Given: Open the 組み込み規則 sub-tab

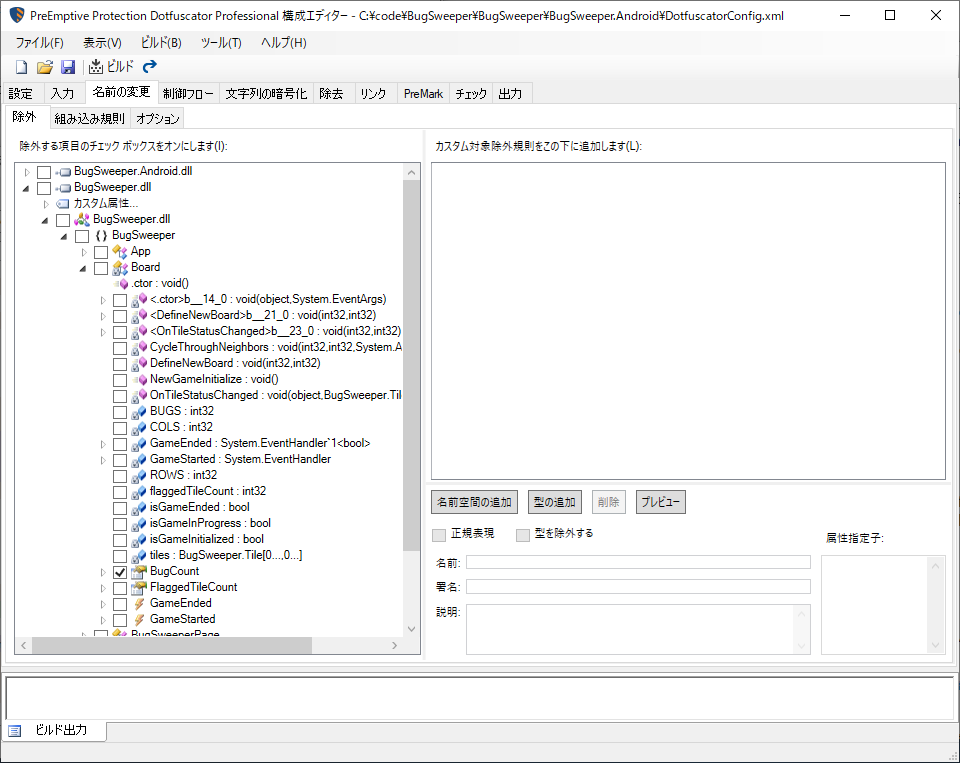Looking at the screenshot, I should click(90, 118).
